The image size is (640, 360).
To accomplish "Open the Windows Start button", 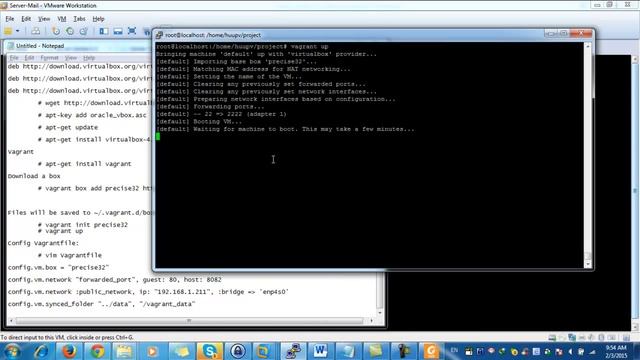I will point(12,351).
